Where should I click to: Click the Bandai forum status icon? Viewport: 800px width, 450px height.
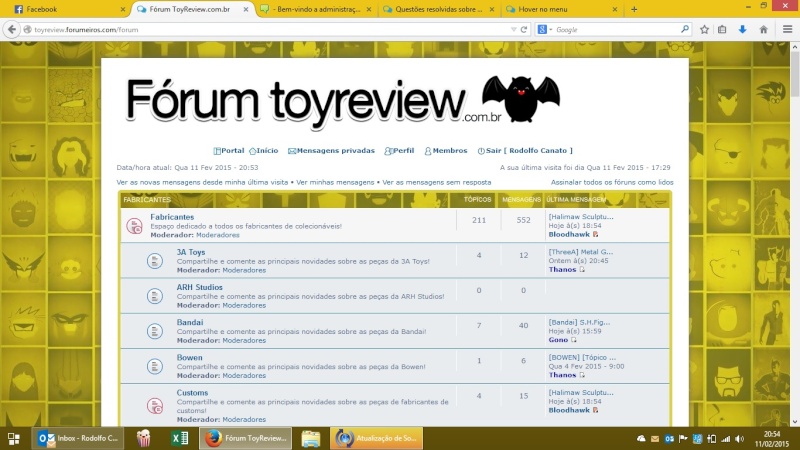[x=155, y=331]
